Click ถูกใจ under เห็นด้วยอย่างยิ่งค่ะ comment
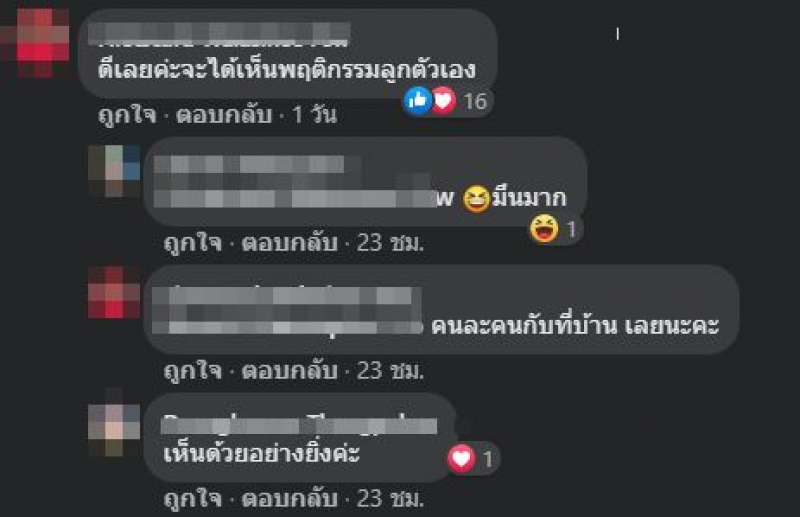This screenshot has width=800, height=517. tap(193, 499)
